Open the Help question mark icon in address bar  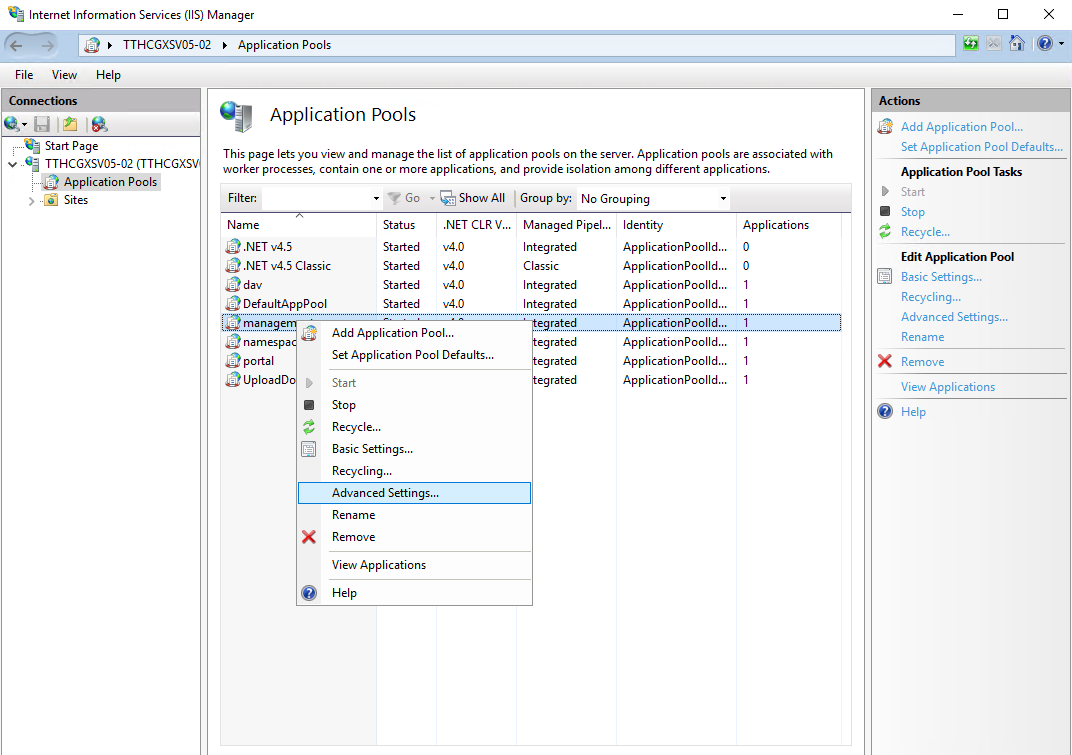pyautogui.click(x=1044, y=44)
